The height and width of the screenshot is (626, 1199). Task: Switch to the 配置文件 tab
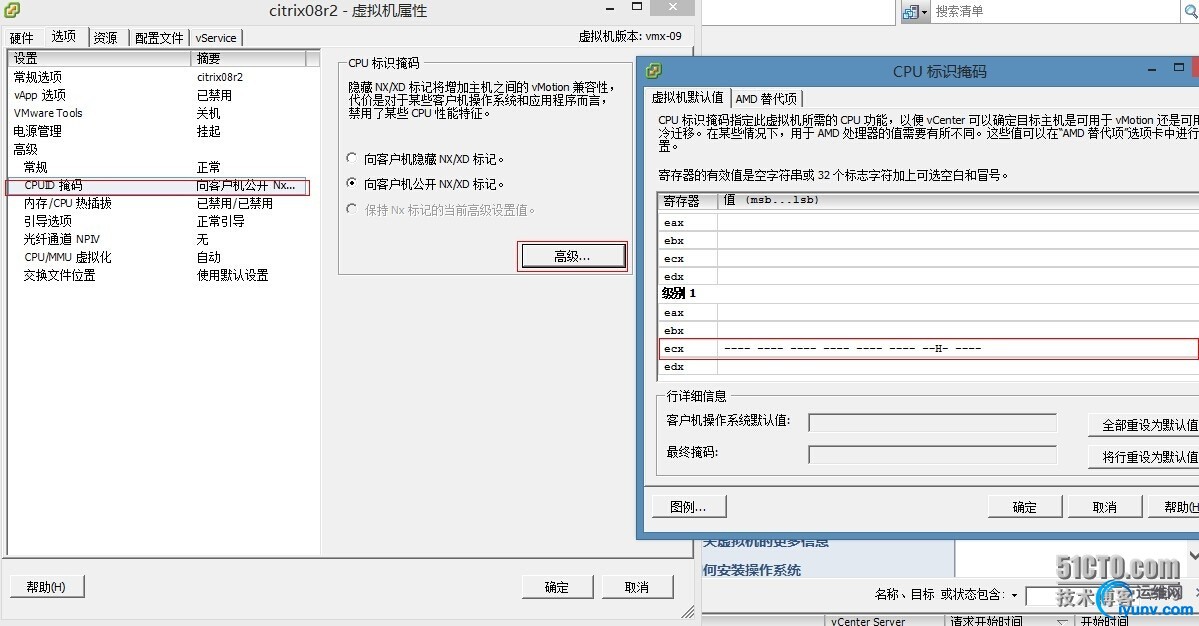(x=159, y=37)
